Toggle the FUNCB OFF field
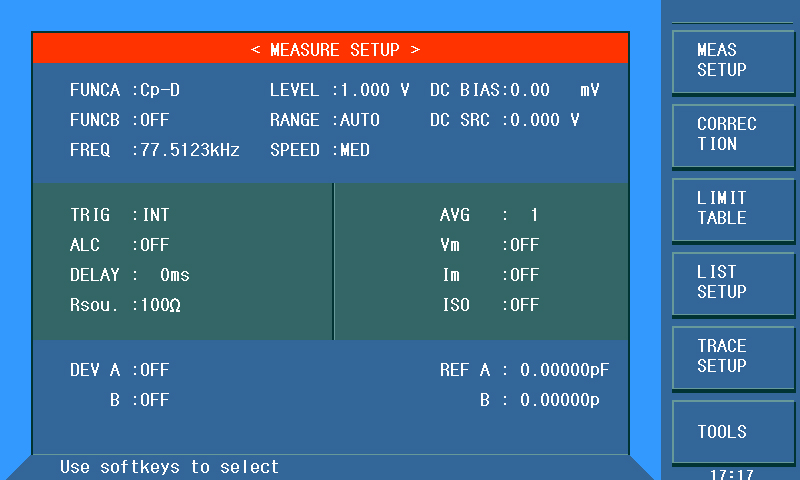The width and height of the screenshot is (800, 480). click(x=155, y=120)
